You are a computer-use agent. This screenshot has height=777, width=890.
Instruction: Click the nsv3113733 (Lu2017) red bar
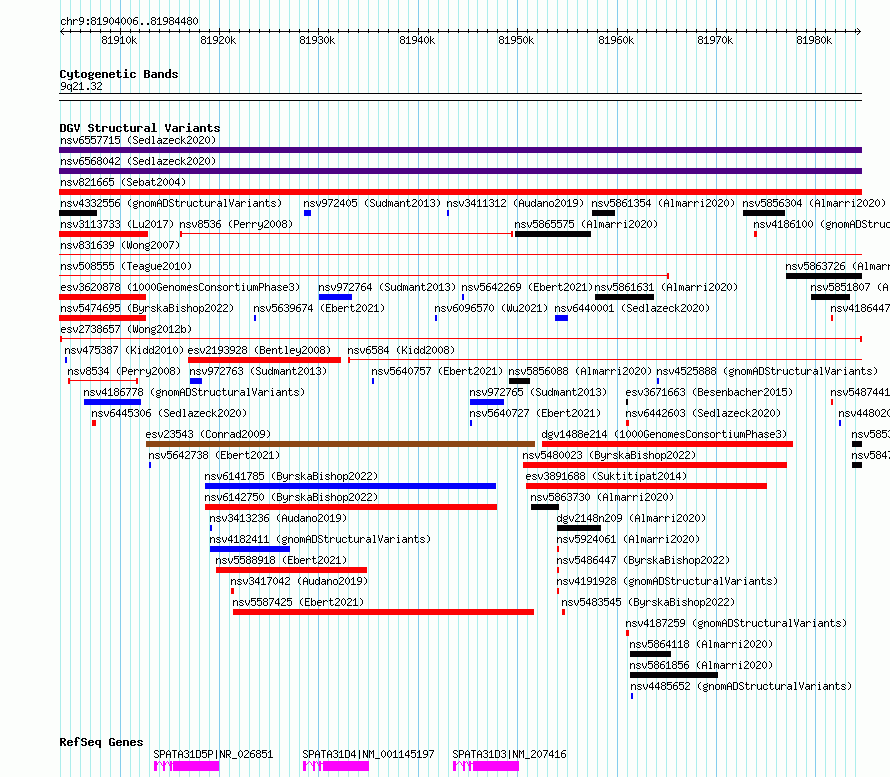[103, 234]
